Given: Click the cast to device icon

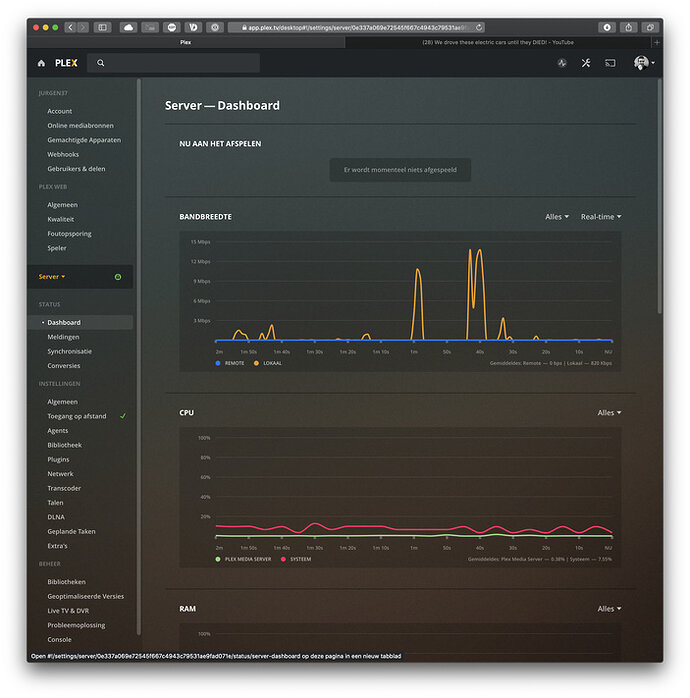Looking at the screenshot, I should click(x=610, y=63).
